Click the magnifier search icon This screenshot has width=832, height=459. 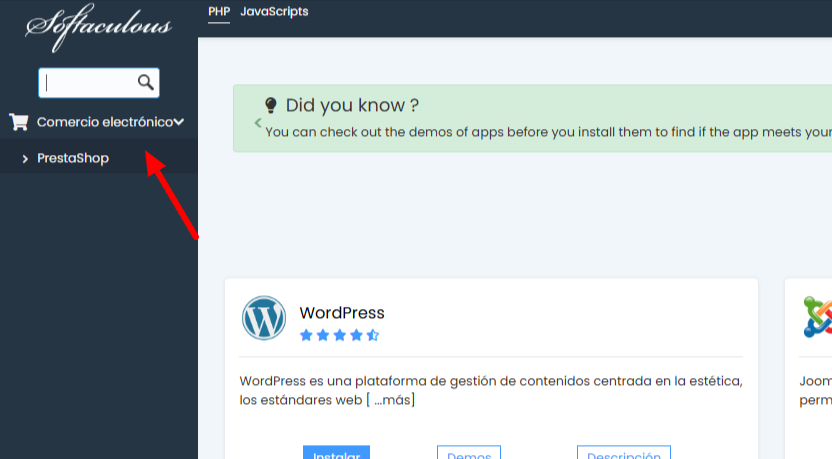tap(145, 82)
